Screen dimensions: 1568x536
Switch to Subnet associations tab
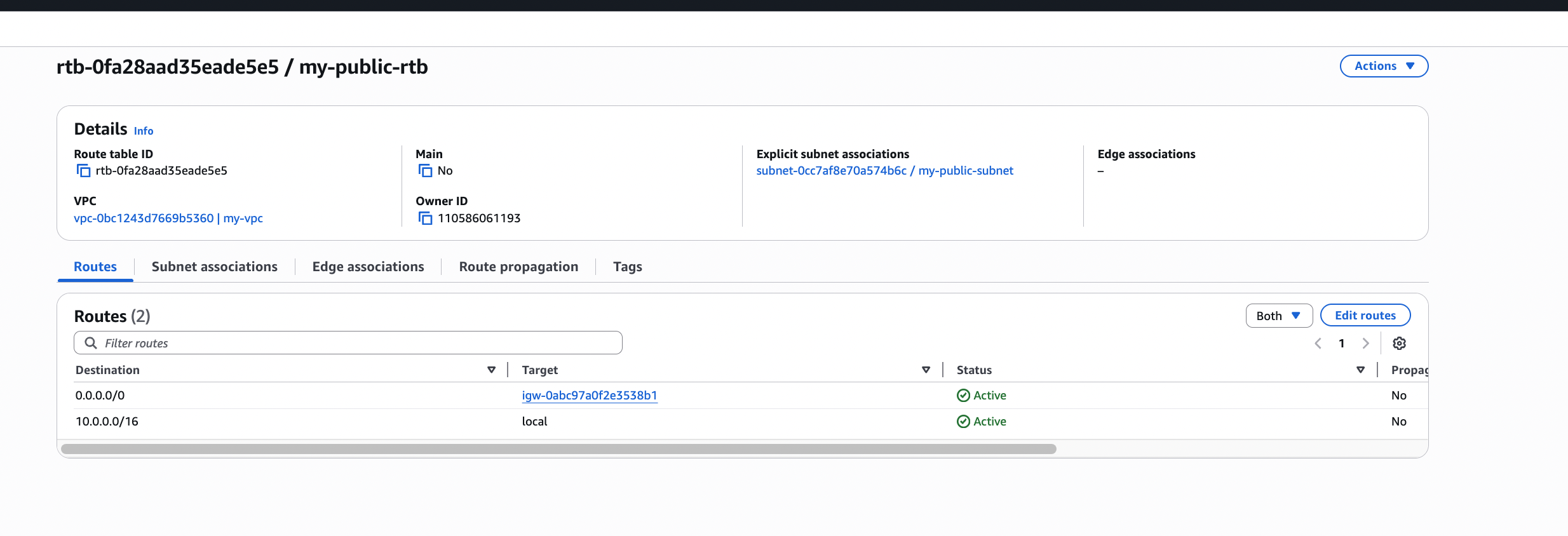tap(214, 267)
